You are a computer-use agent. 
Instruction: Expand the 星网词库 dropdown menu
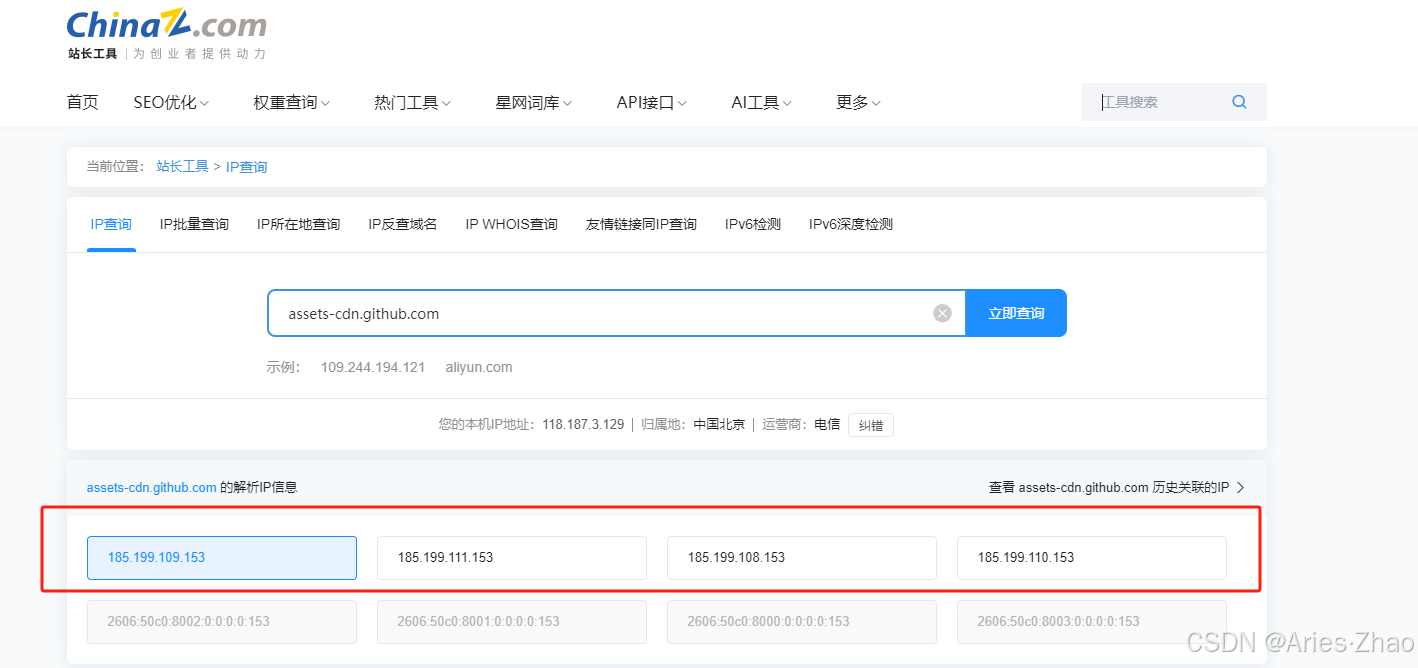[x=533, y=102]
